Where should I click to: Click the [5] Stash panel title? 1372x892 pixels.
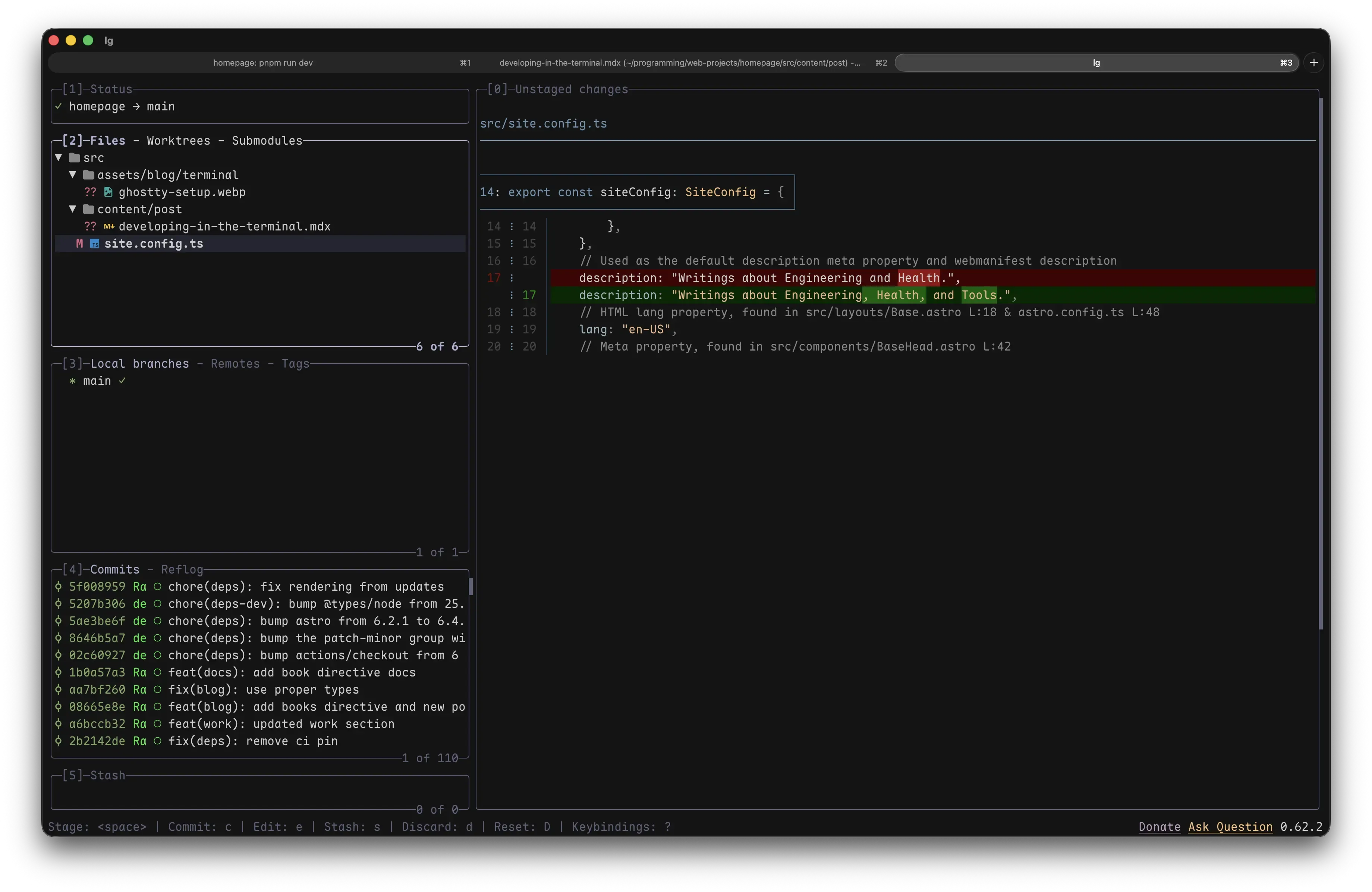[x=93, y=776]
